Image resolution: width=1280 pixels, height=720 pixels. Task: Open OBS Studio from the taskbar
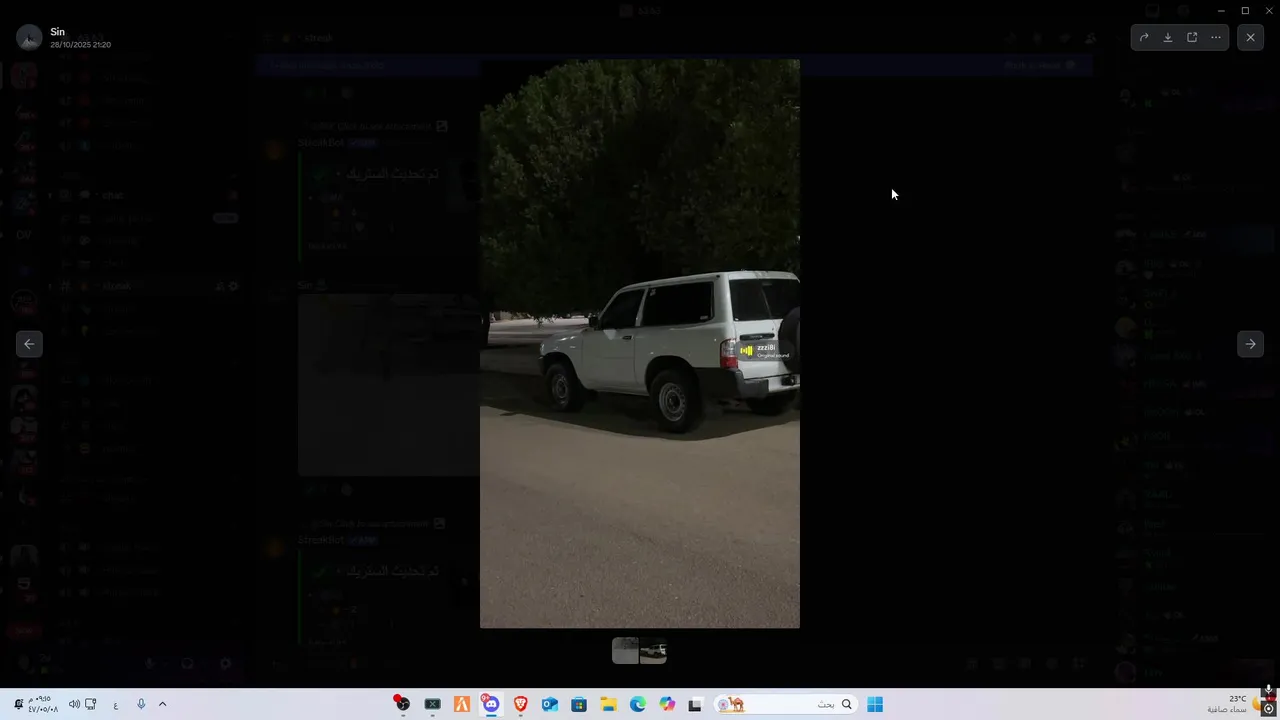[402, 704]
